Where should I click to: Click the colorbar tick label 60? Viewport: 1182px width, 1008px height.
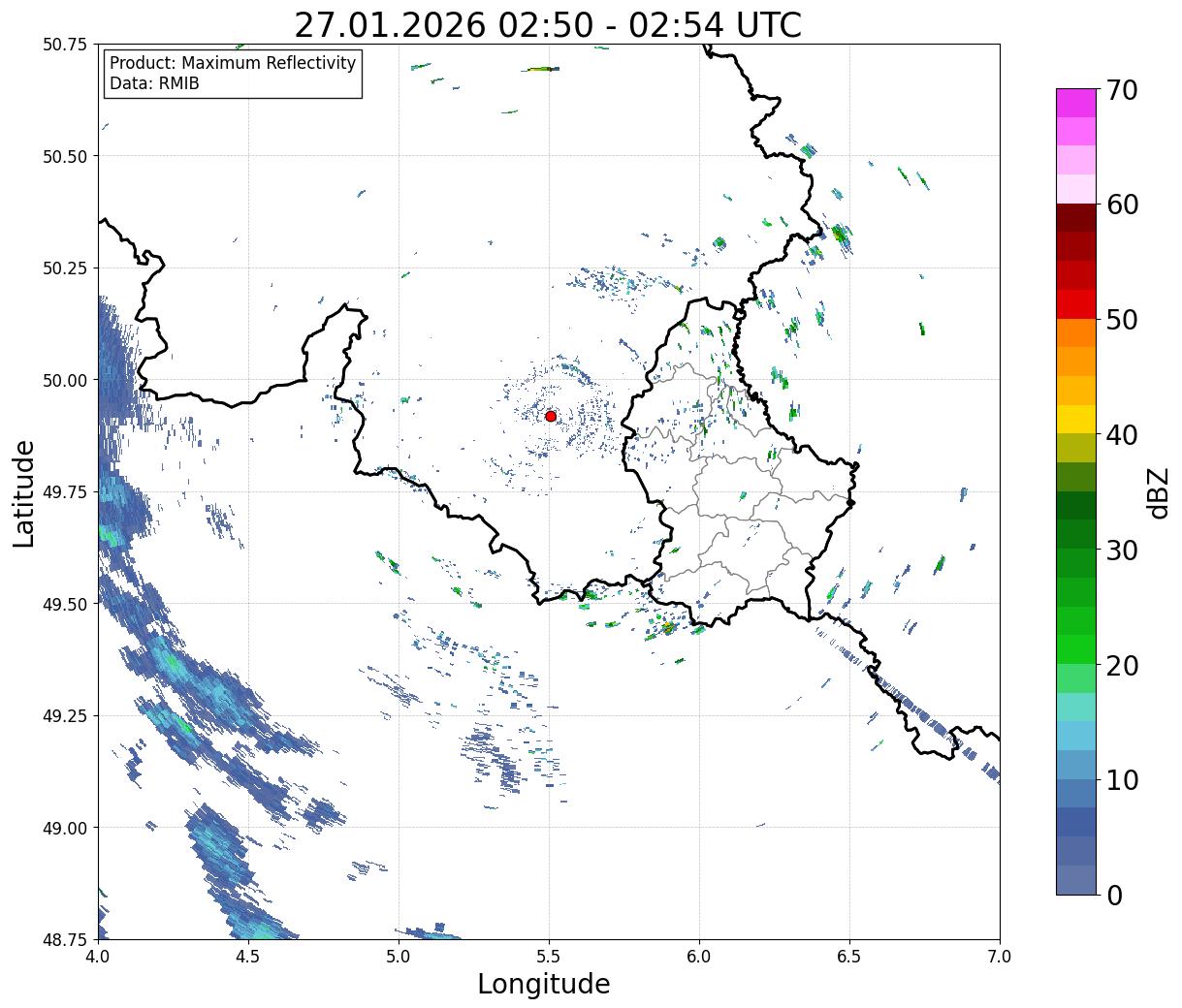(x=1122, y=205)
